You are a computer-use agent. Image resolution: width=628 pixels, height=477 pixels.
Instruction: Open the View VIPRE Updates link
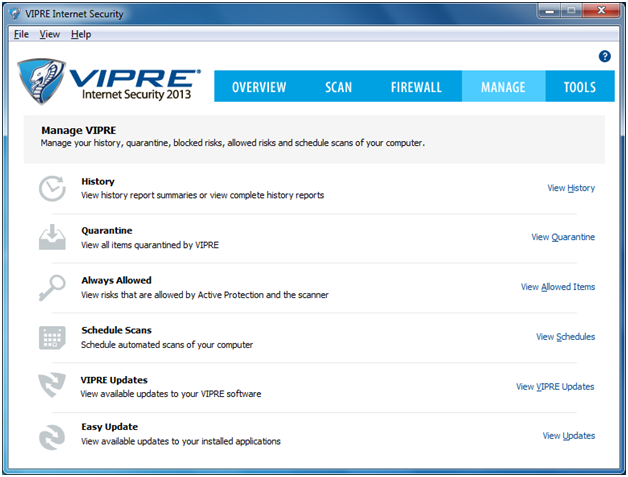pos(555,386)
